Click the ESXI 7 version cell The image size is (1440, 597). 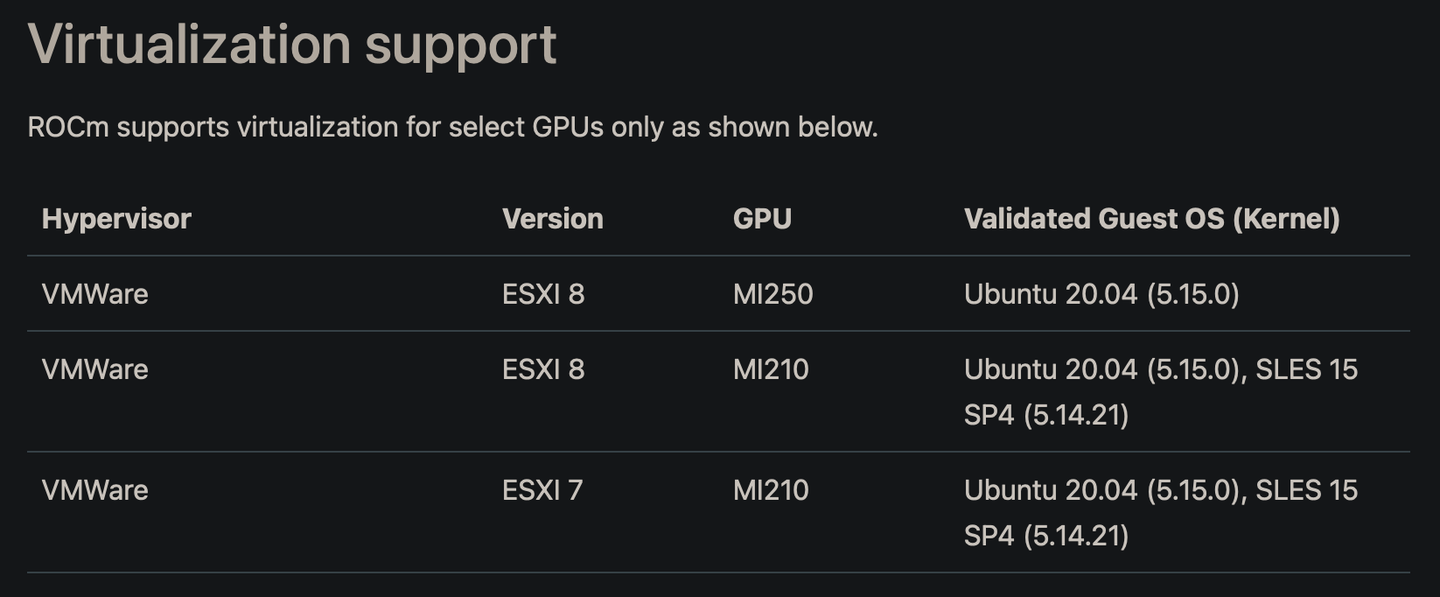[542, 490]
